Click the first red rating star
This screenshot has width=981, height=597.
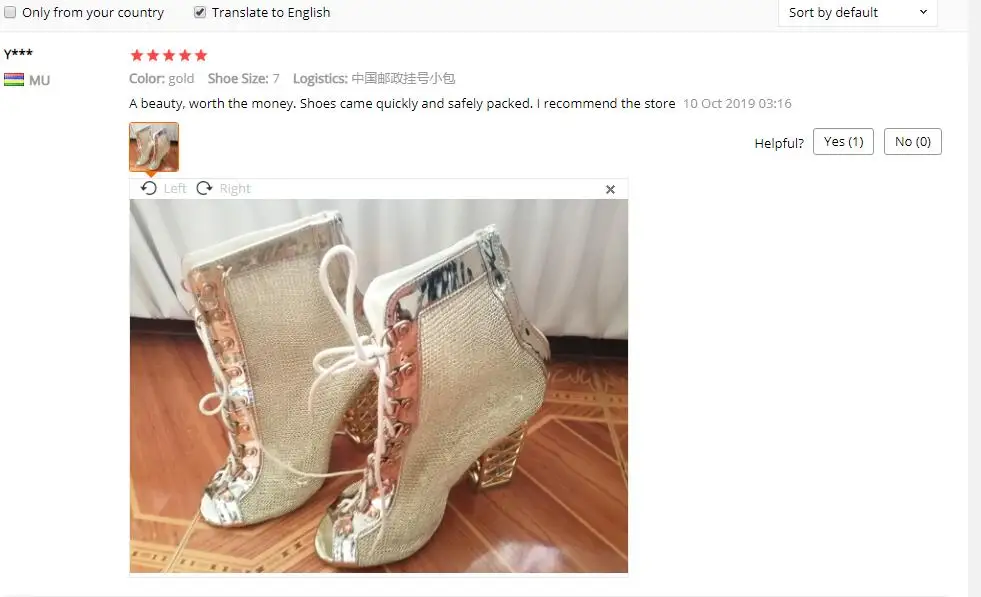136,55
